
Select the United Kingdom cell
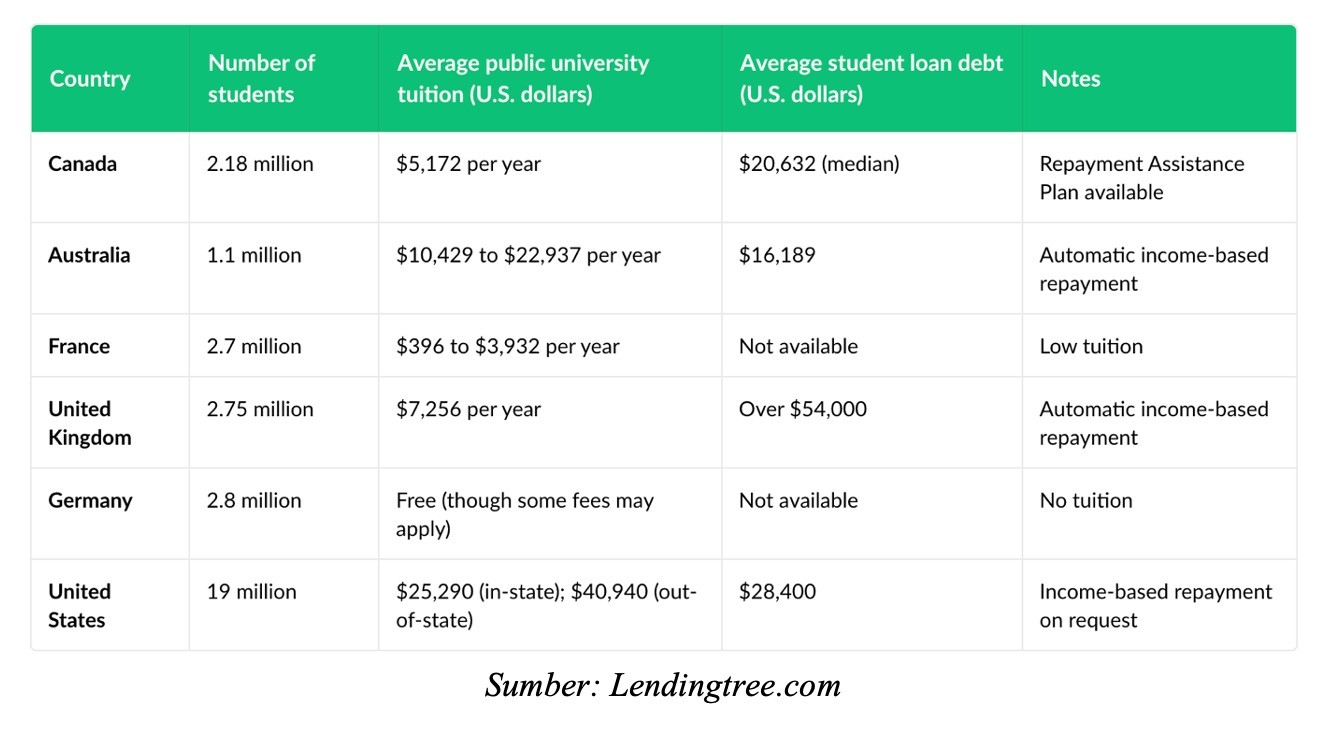tap(89, 423)
